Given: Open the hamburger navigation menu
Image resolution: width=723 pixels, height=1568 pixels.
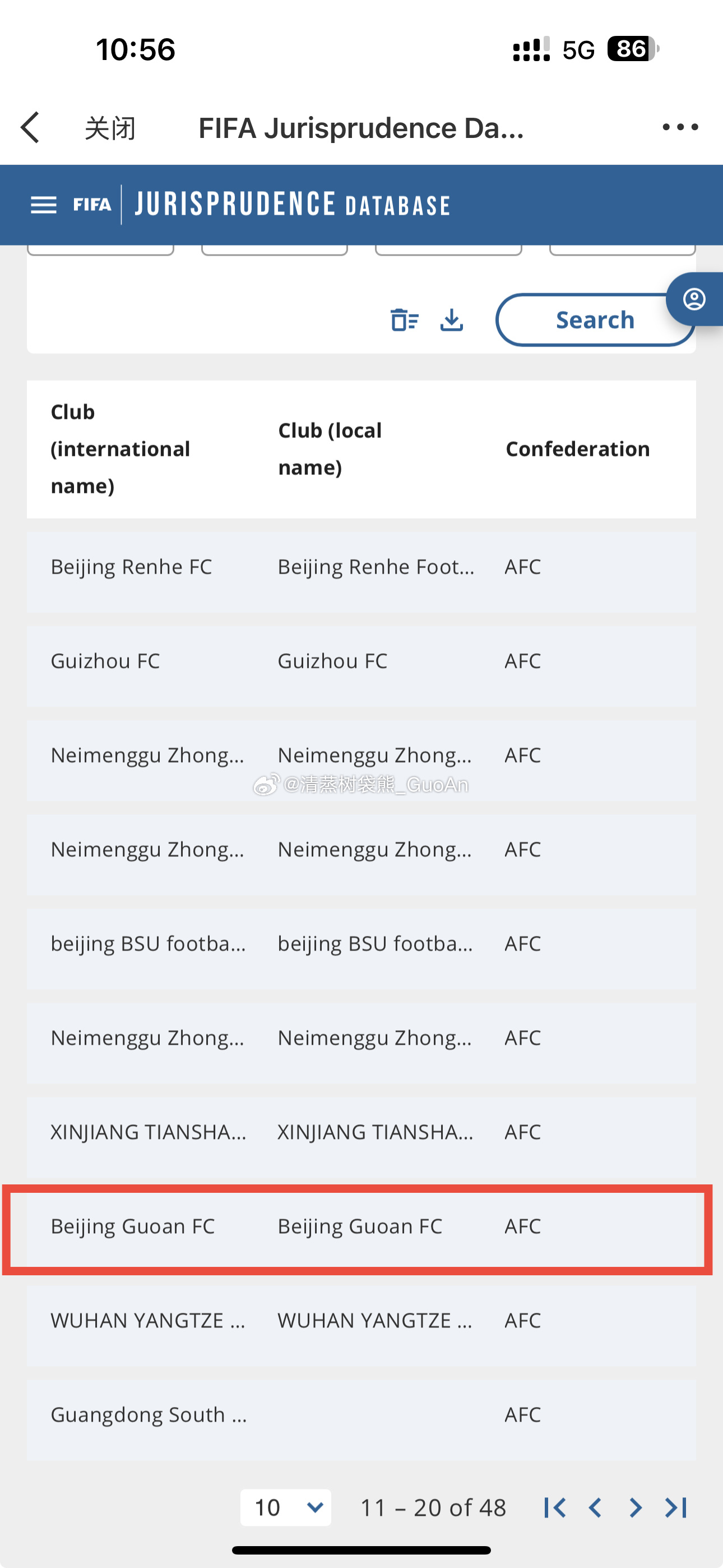Looking at the screenshot, I should pyautogui.click(x=43, y=205).
